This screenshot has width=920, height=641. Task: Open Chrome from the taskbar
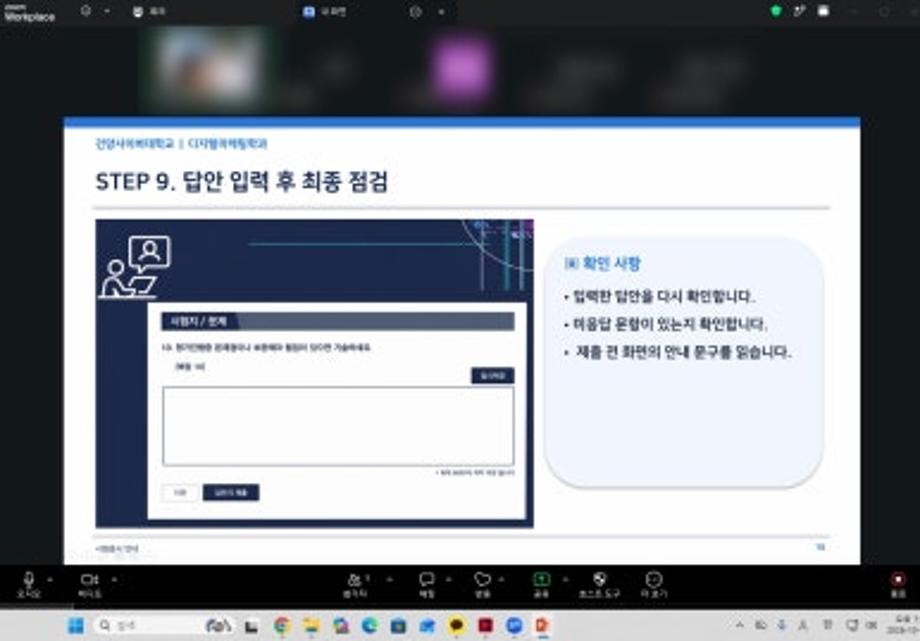(x=282, y=626)
